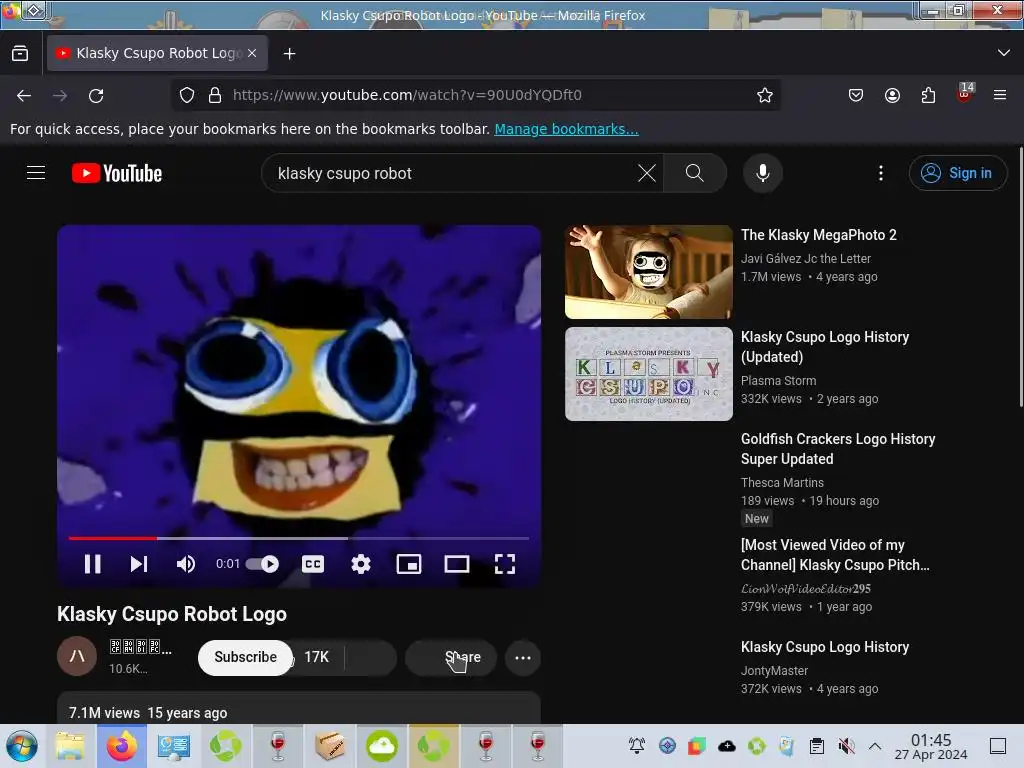
Task: List all tabs dropdown arrow
Action: [x=1004, y=53]
